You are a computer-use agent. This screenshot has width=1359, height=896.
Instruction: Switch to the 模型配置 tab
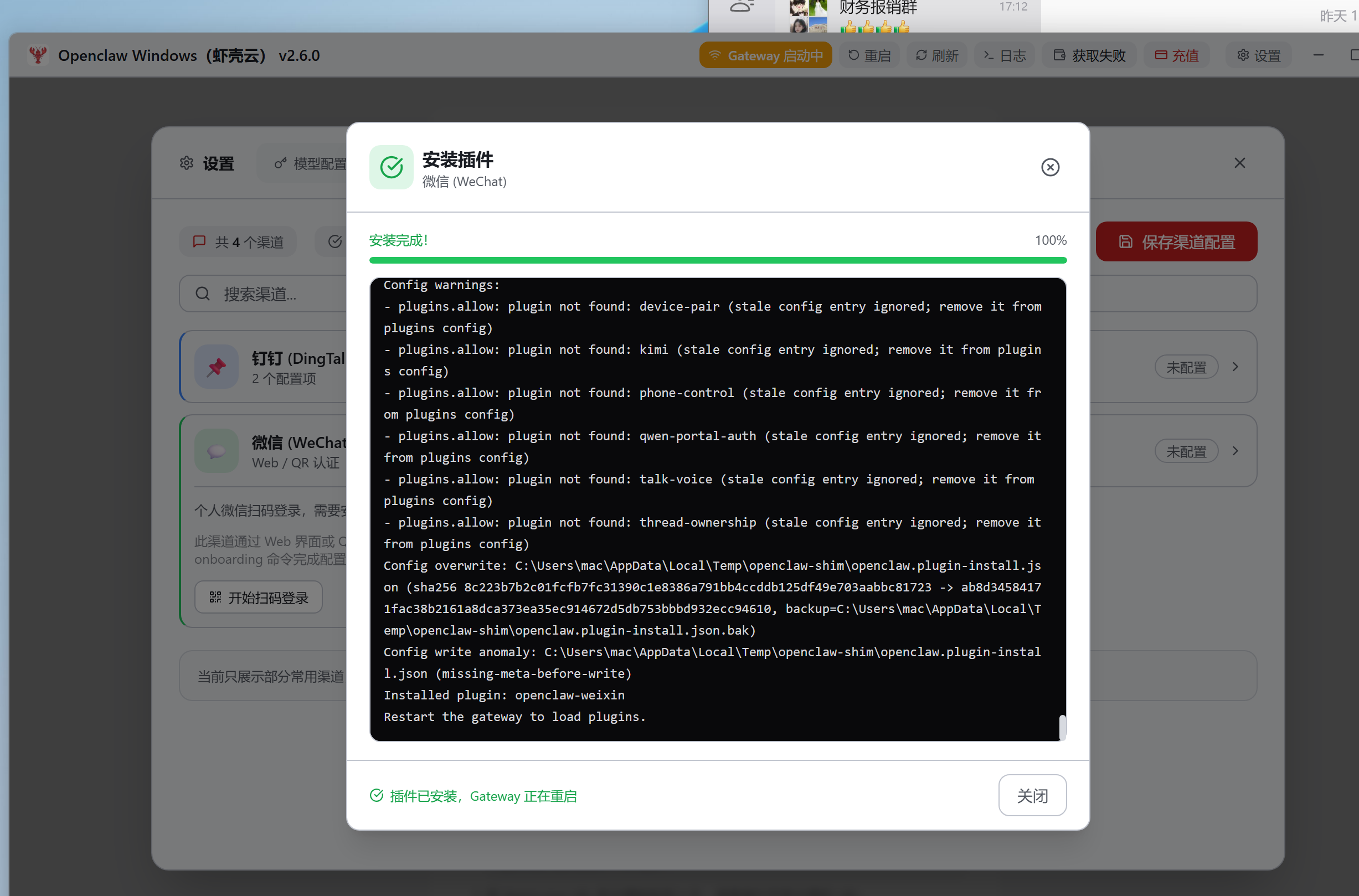point(311,164)
